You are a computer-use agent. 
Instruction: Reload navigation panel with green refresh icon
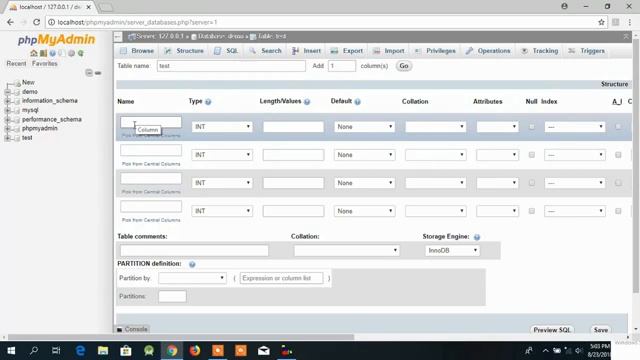click(81, 53)
